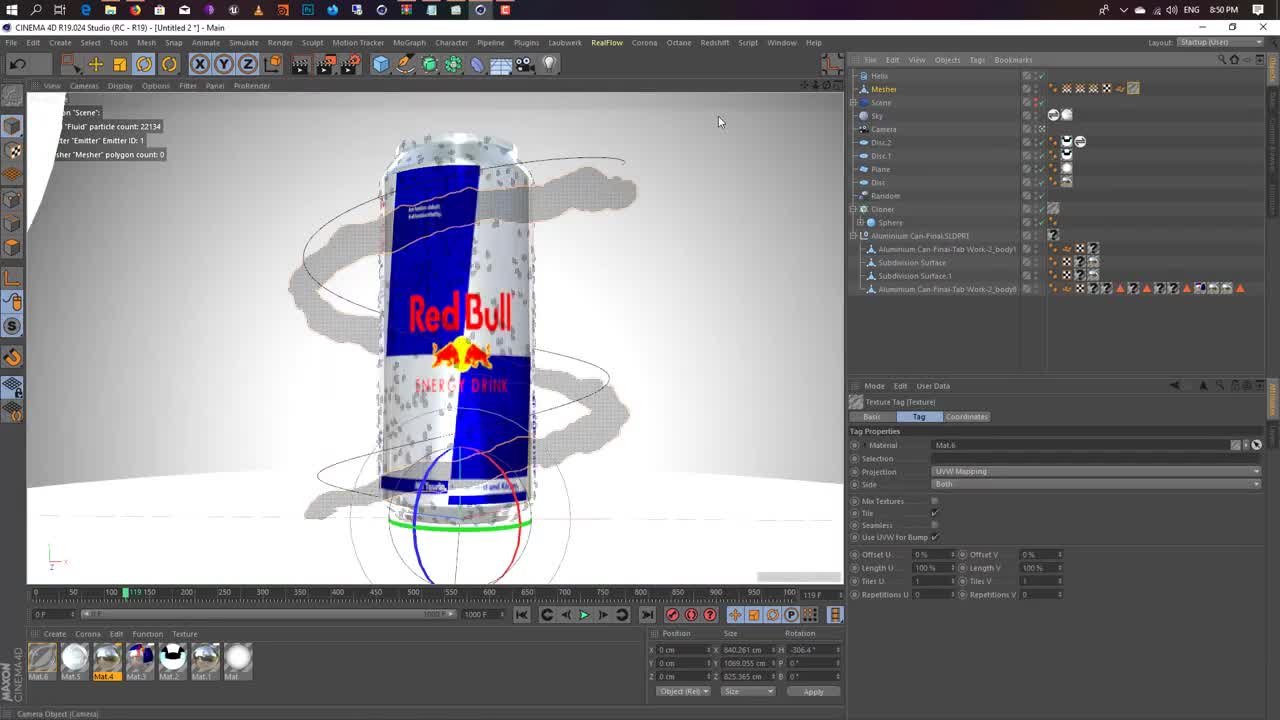The width and height of the screenshot is (1280, 720).
Task: Click the Record Active Objects button
Action: tap(672, 615)
